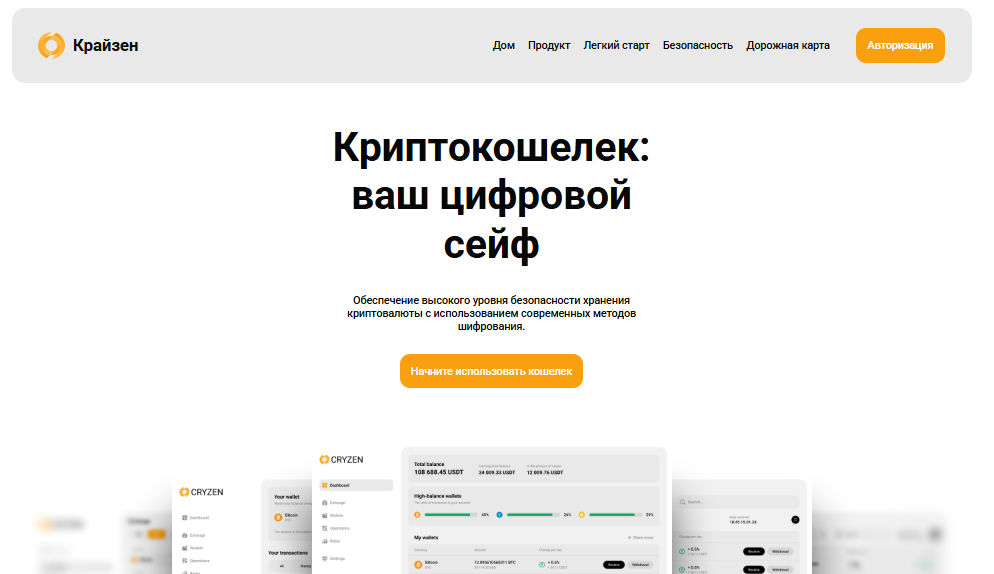This screenshot has width=994, height=574.
Task: Open the Продукт navigation item
Action: pos(549,46)
